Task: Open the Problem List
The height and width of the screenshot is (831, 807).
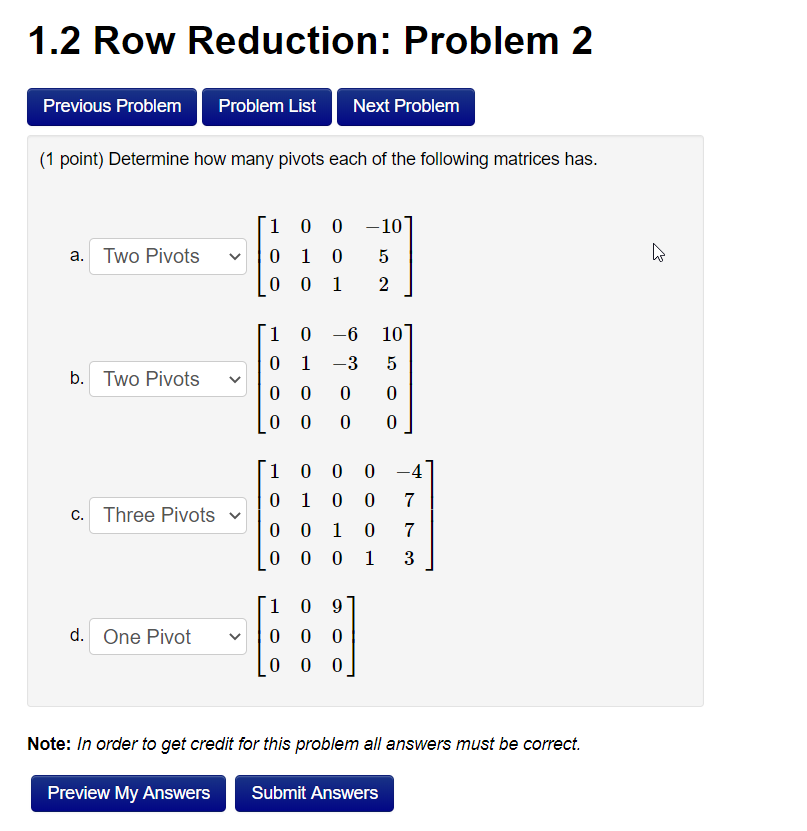Action: pos(266,106)
